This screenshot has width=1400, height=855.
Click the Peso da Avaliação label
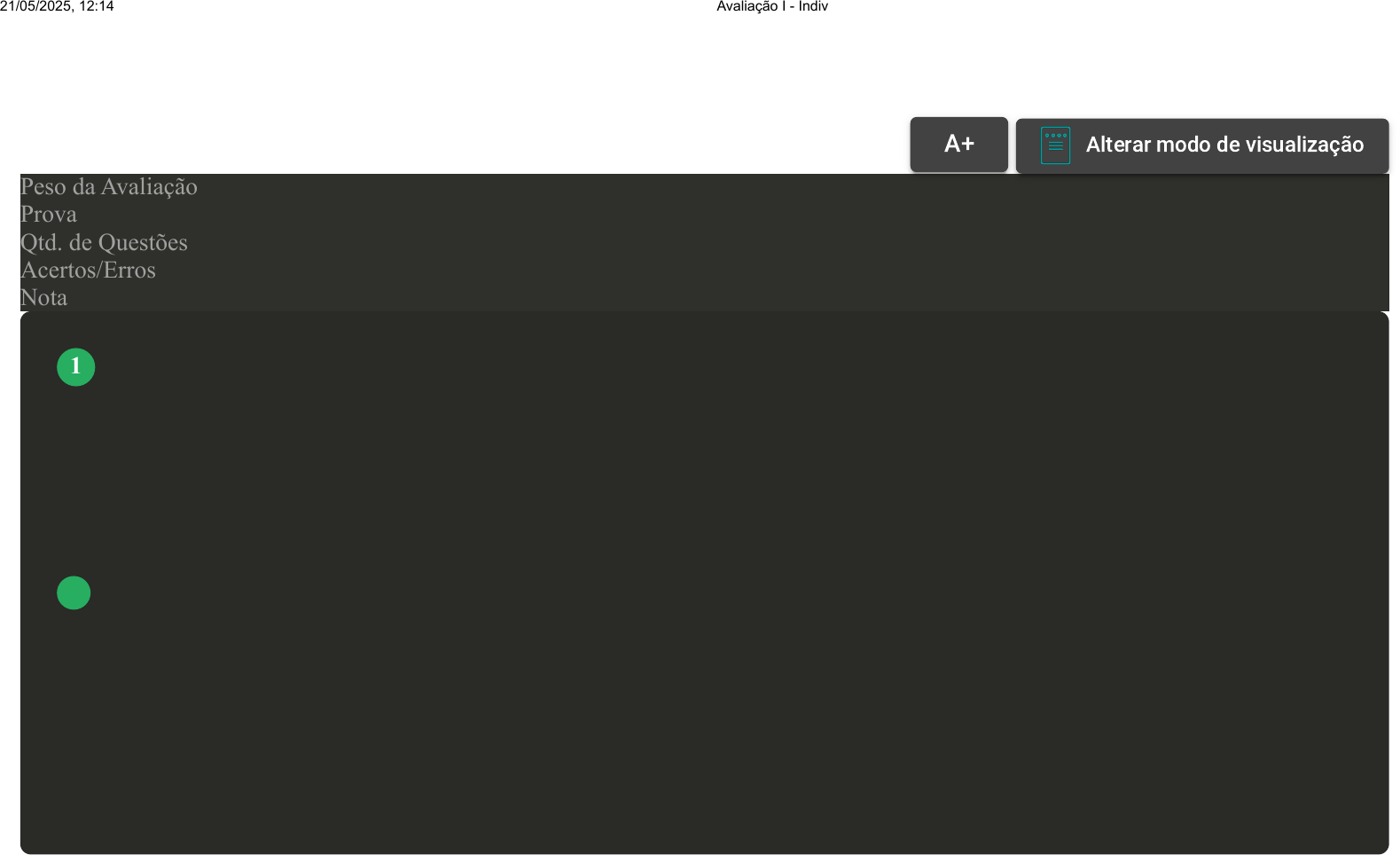click(109, 187)
